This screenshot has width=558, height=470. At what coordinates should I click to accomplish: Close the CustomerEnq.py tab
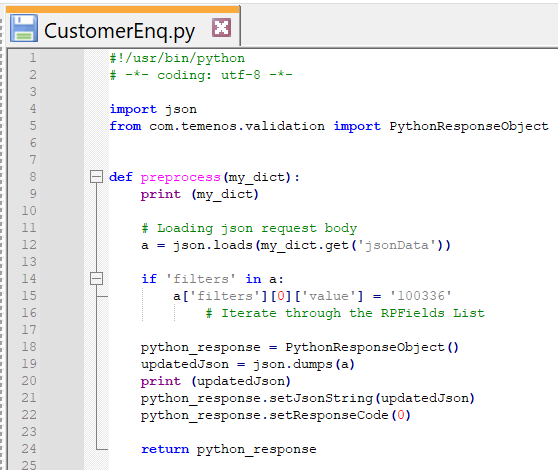click(x=221, y=27)
